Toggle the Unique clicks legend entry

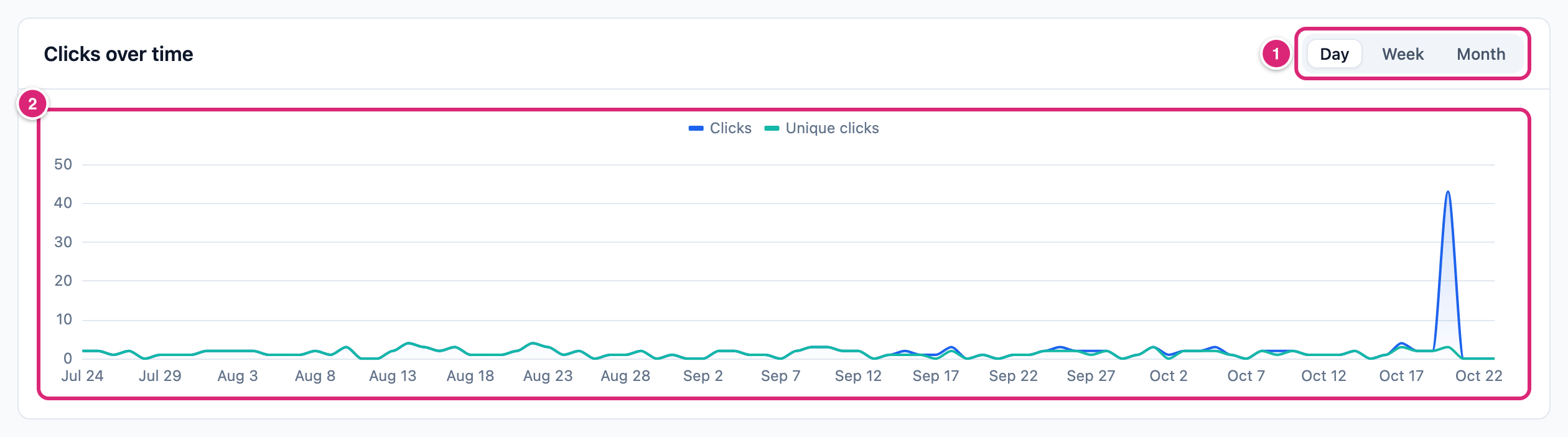(x=821, y=128)
